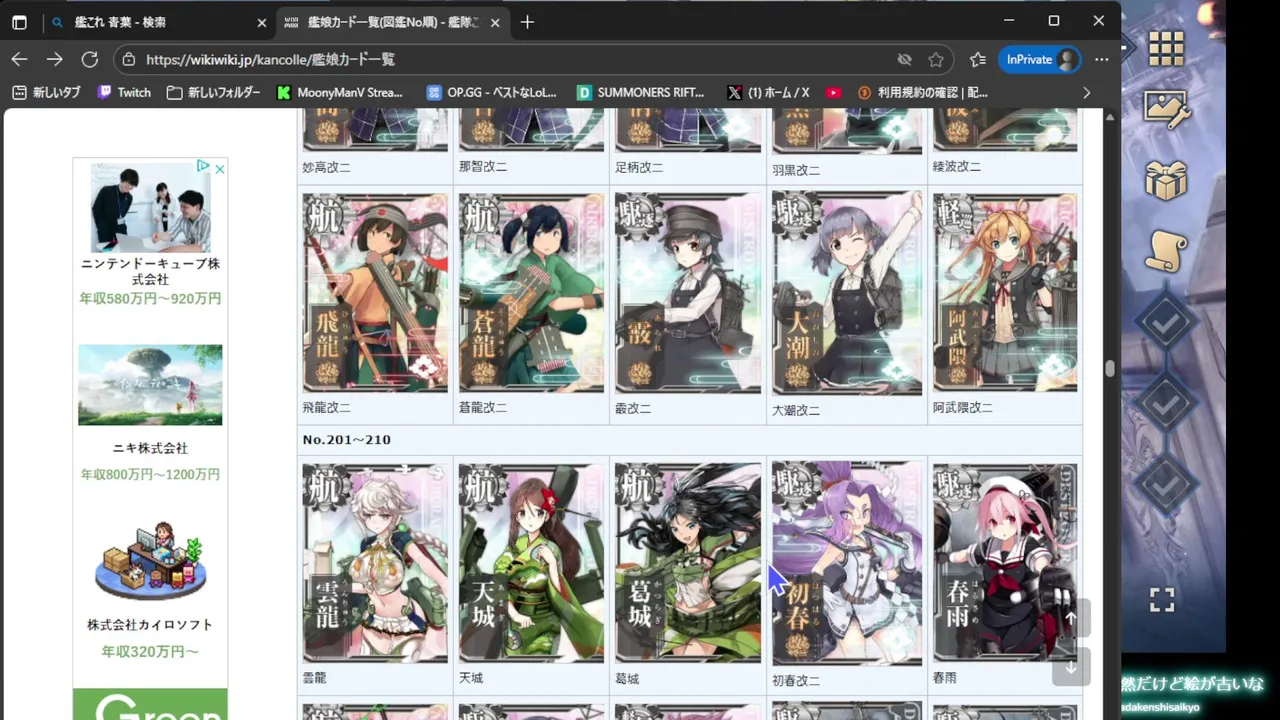Click the InPrivate profile button
1280x720 pixels.
[x=1041, y=60]
